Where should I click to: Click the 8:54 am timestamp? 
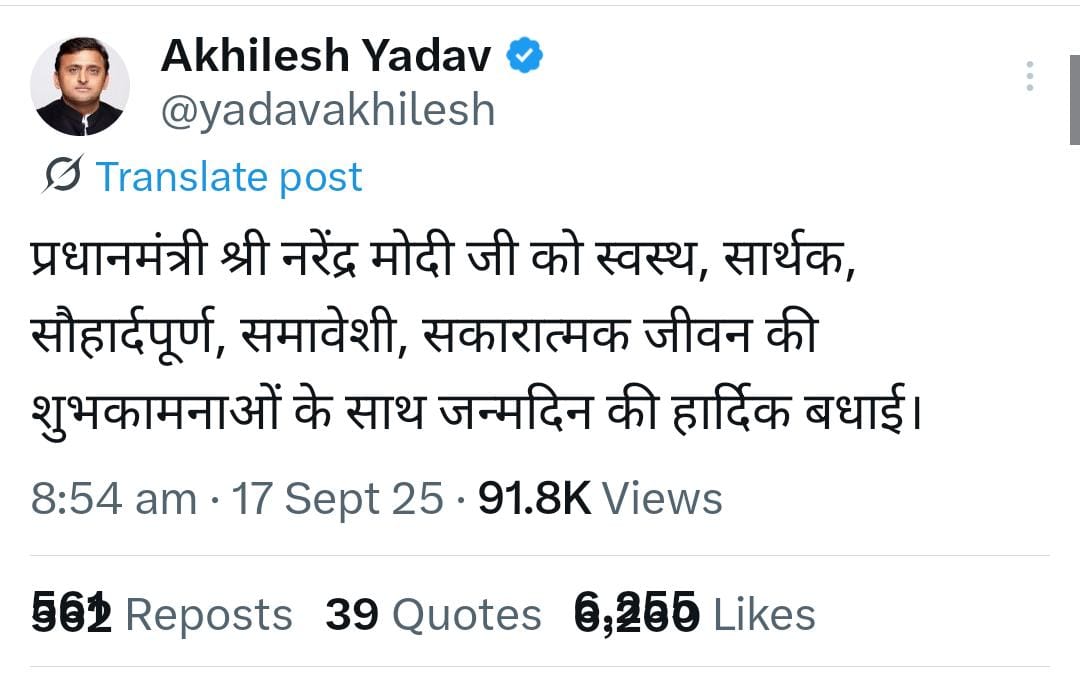(x=113, y=498)
